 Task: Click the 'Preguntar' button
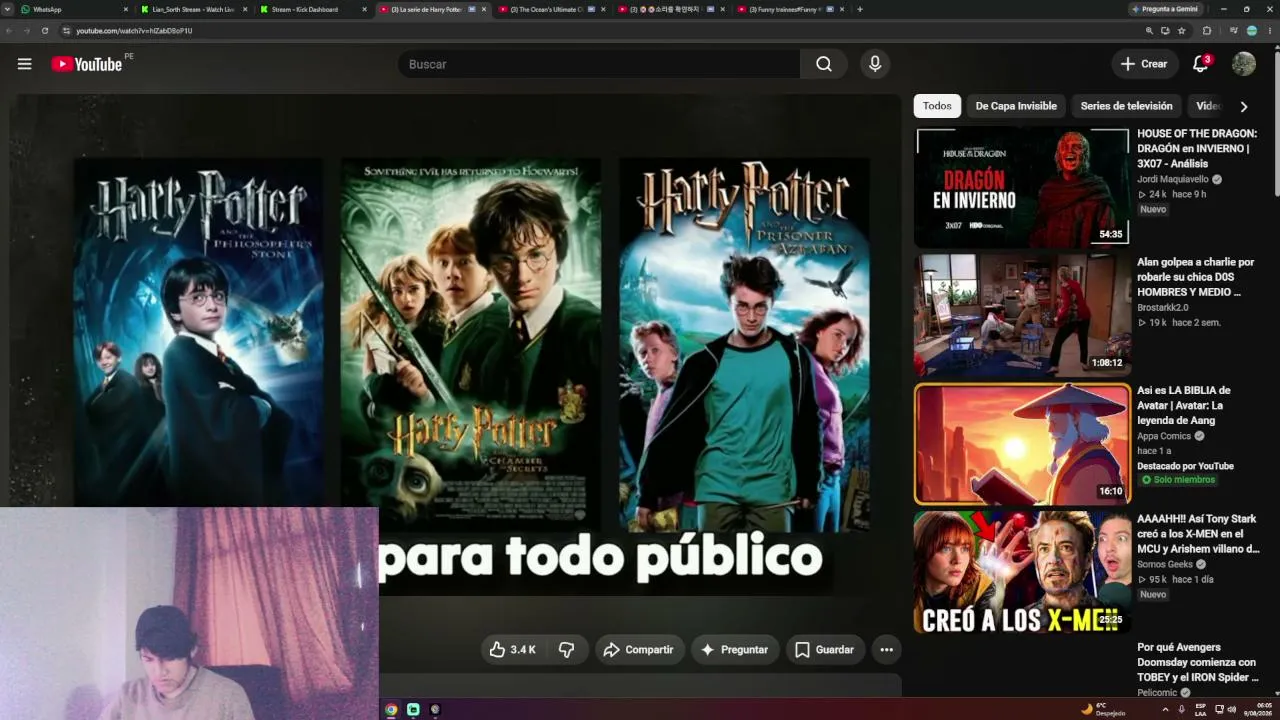pyautogui.click(x=735, y=650)
